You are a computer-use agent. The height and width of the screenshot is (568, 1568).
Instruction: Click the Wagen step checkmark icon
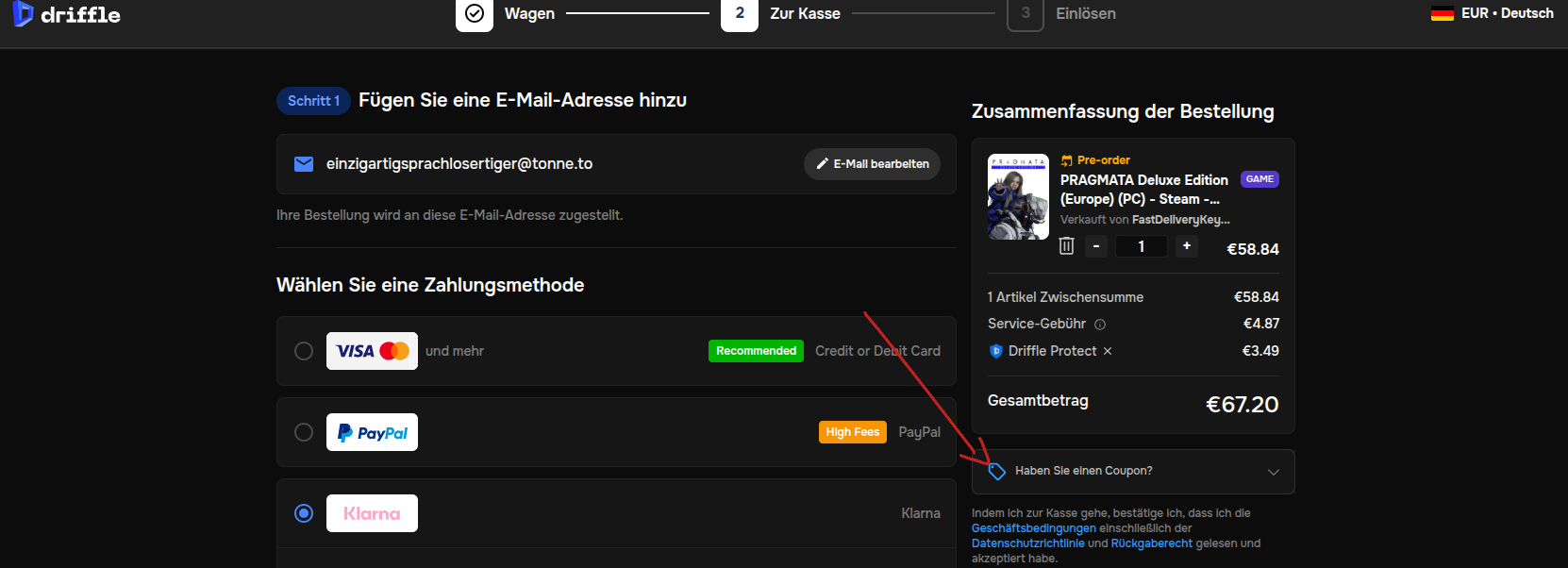point(475,14)
